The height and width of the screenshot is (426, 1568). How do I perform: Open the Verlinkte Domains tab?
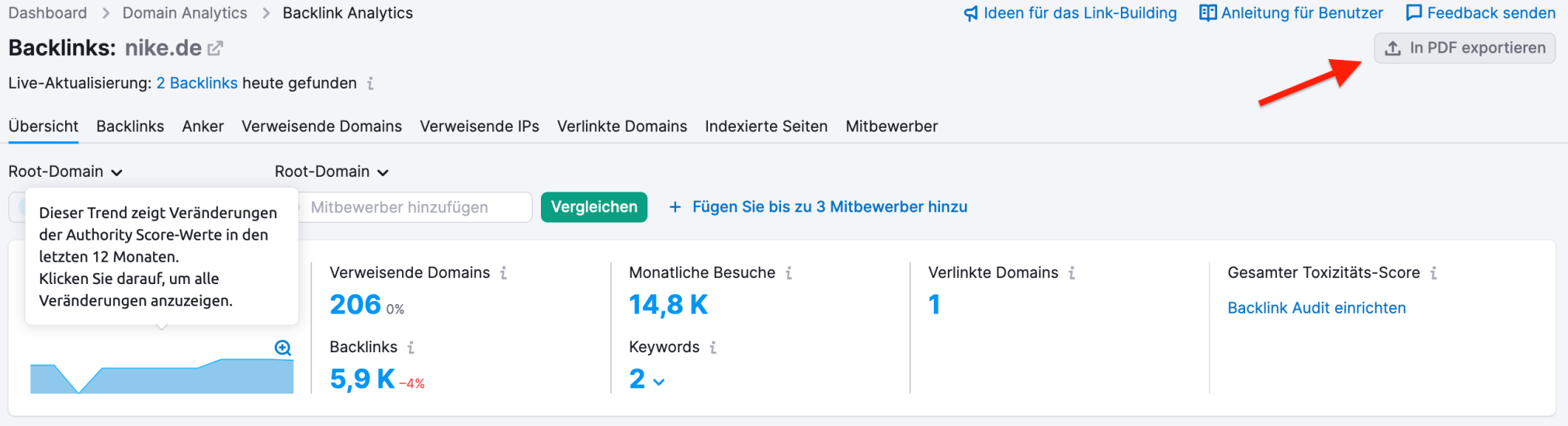pos(622,126)
